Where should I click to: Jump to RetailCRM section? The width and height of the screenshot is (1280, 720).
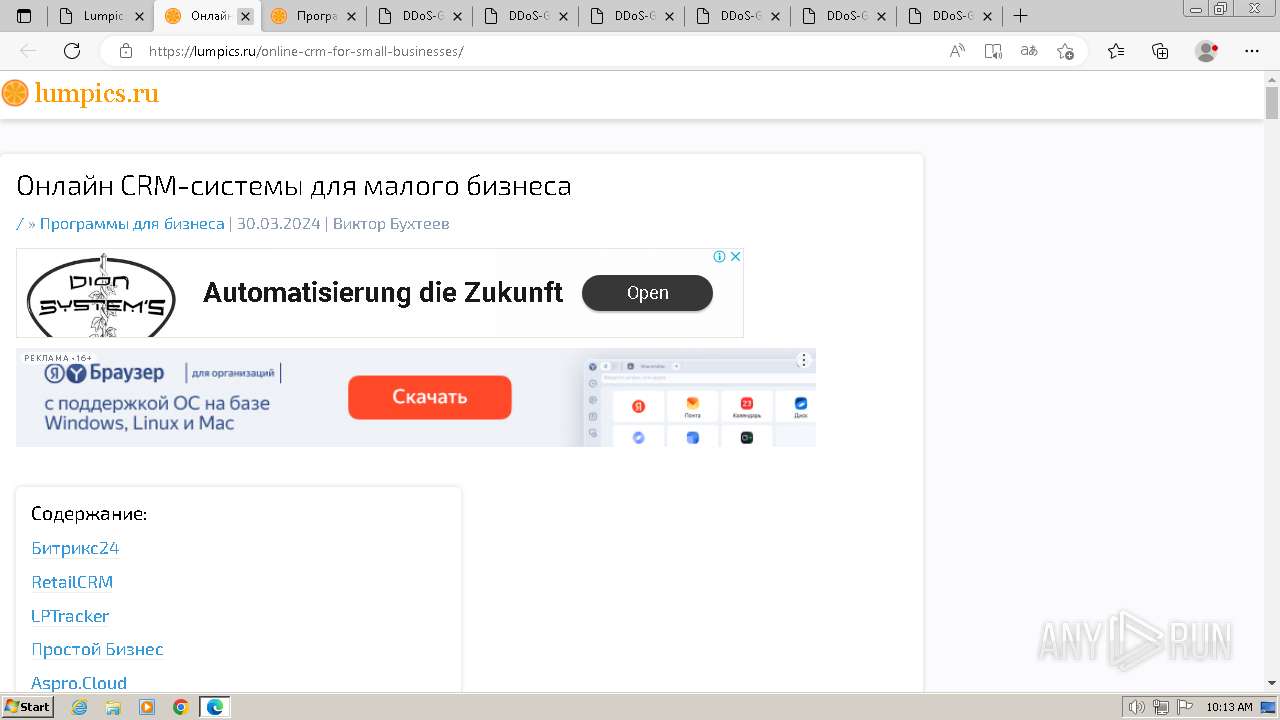click(x=72, y=582)
